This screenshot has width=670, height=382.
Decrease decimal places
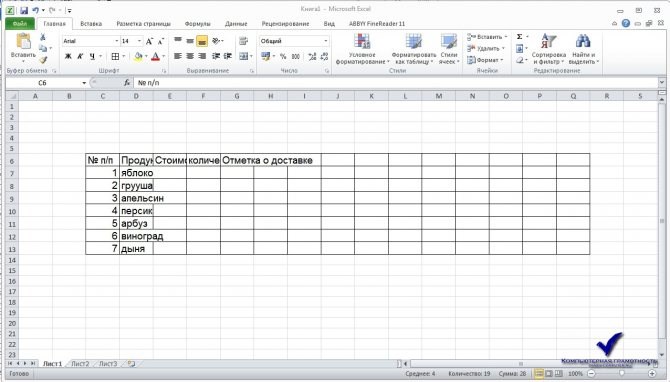tap(324, 56)
